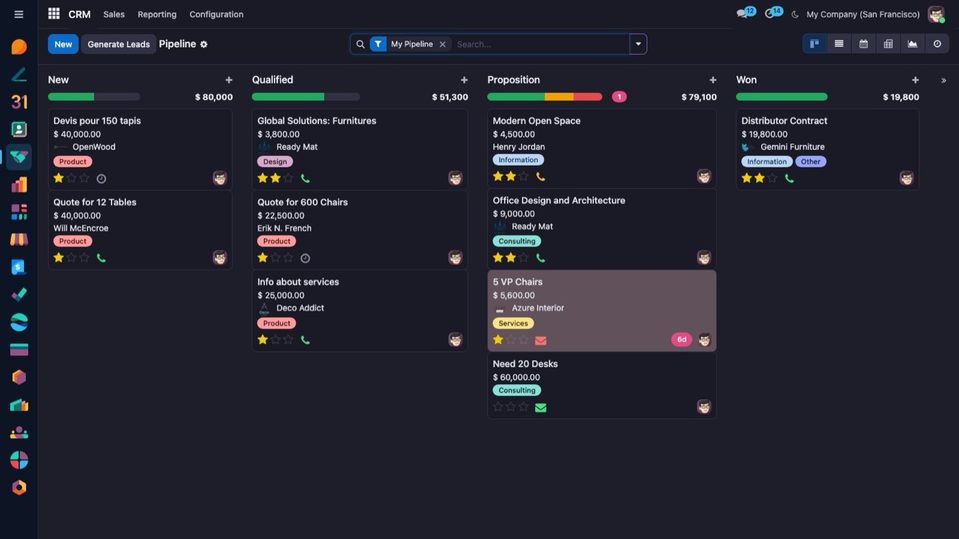Click Generate Leads button

pos(119,44)
